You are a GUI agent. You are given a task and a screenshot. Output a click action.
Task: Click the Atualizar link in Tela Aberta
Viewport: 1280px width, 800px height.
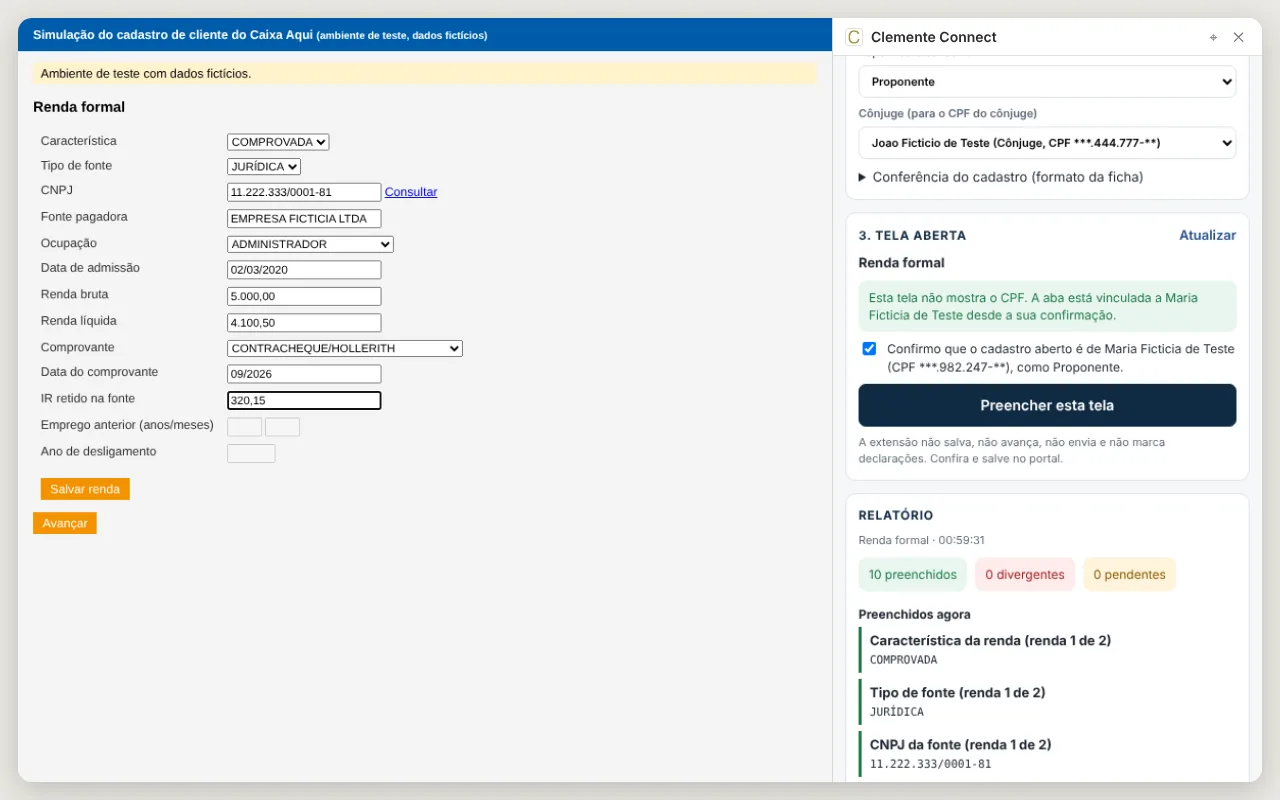pos(1207,235)
